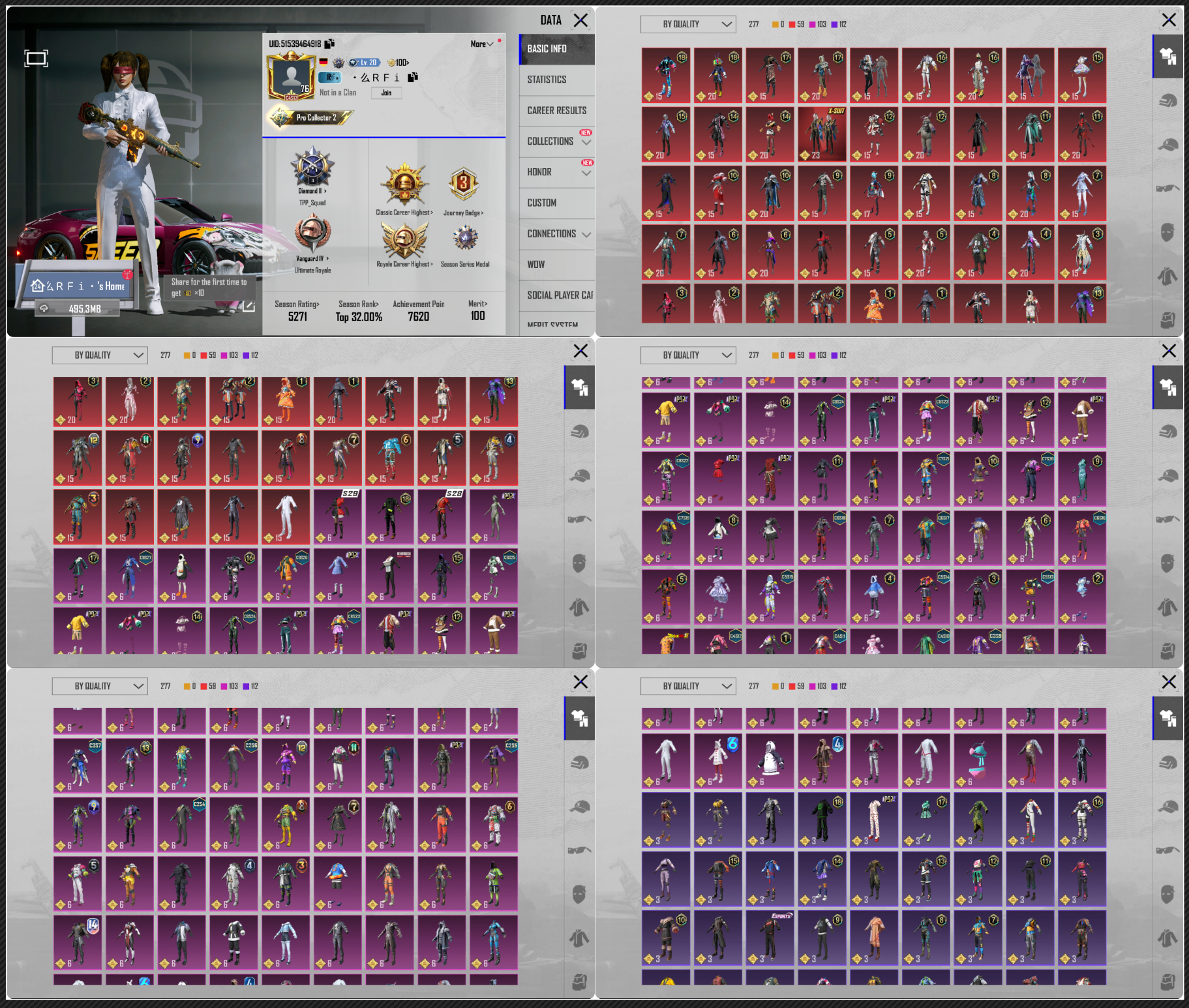1189x1008 pixels.
Task: Click the player avatar frame
Action: 291,76
